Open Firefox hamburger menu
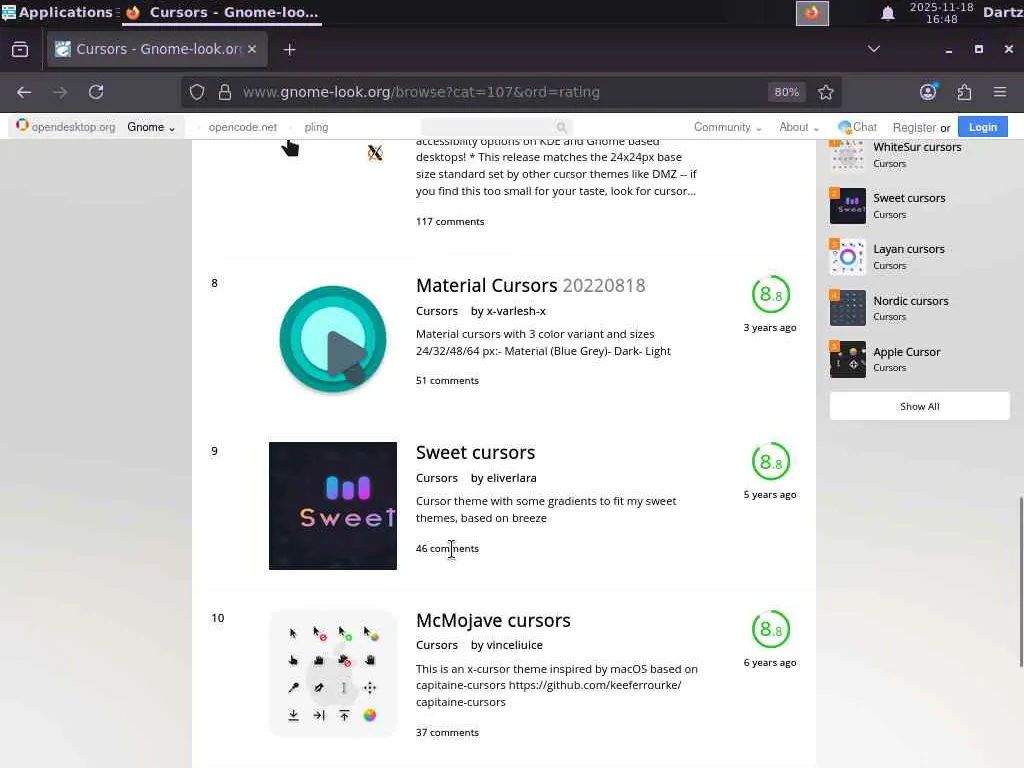 (1000, 92)
